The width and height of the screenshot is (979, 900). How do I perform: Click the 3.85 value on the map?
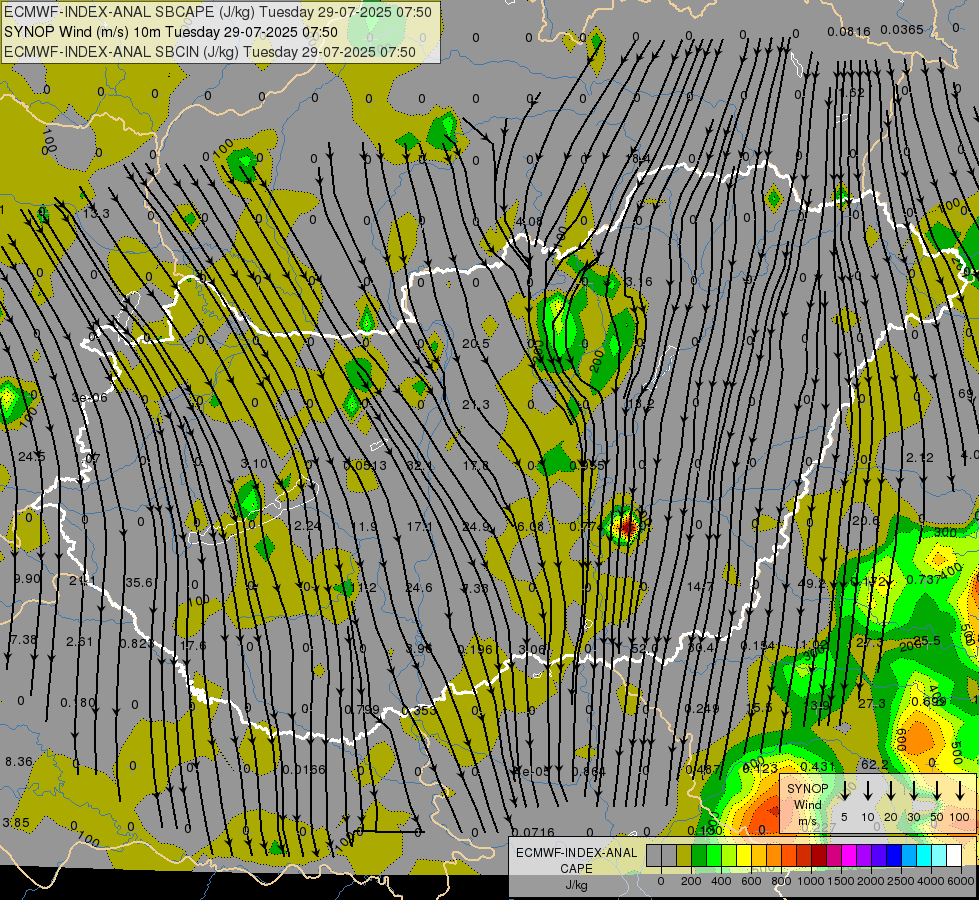(x=16, y=823)
